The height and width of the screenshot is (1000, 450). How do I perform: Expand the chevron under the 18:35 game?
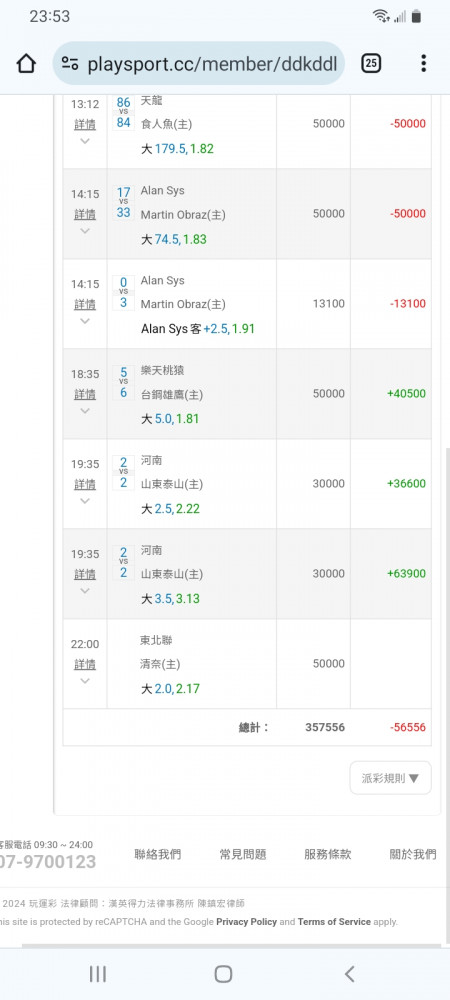85,411
